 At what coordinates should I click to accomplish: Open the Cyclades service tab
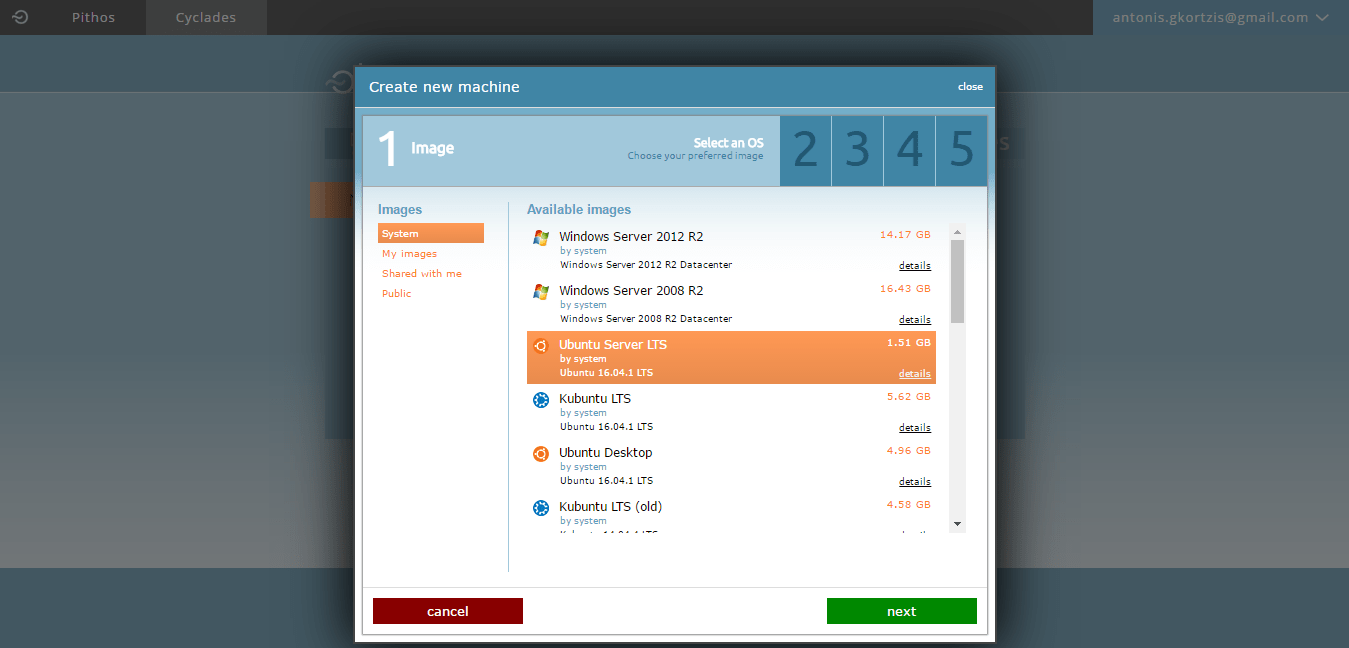click(x=206, y=17)
